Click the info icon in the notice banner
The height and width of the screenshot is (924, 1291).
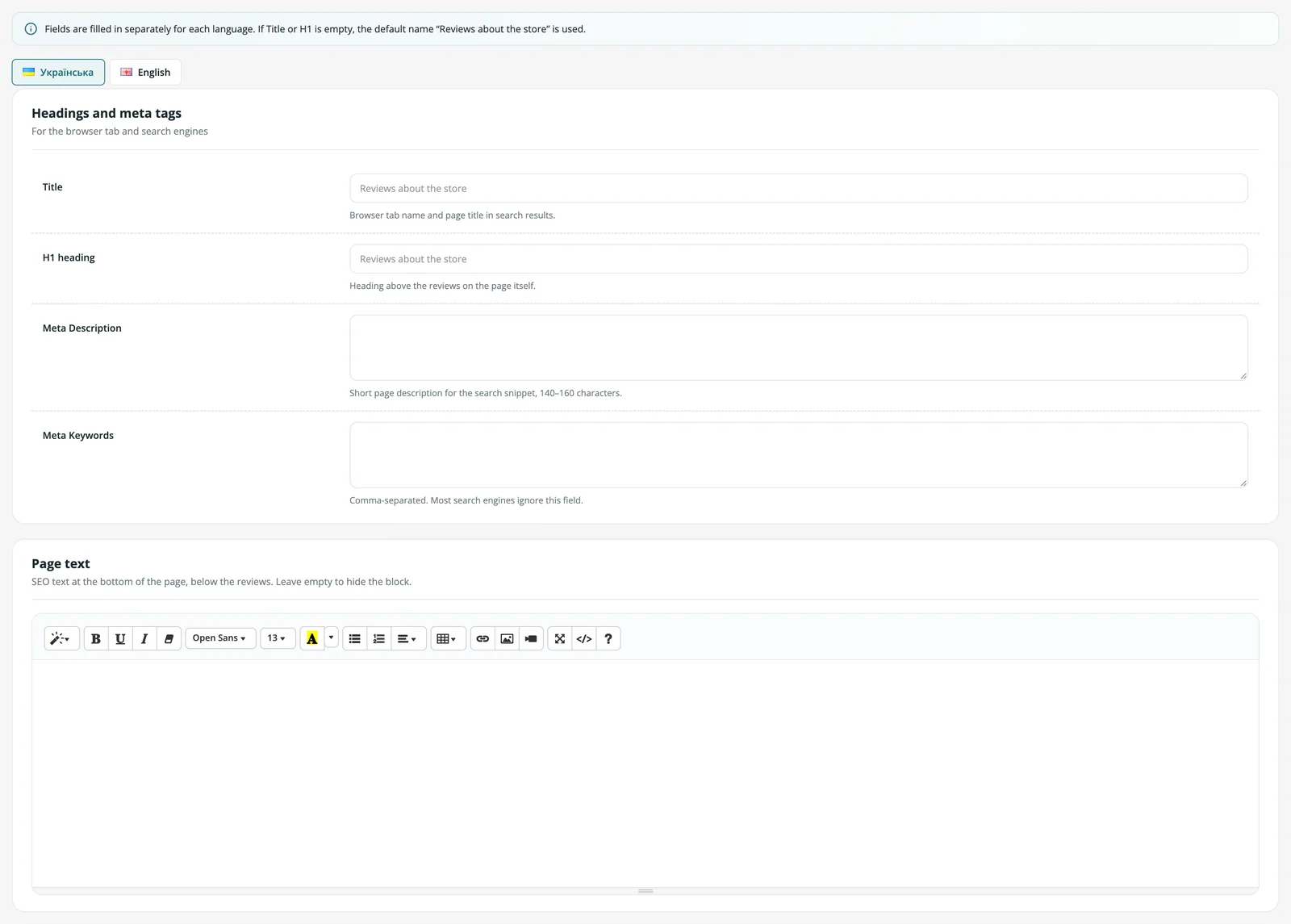coord(31,29)
